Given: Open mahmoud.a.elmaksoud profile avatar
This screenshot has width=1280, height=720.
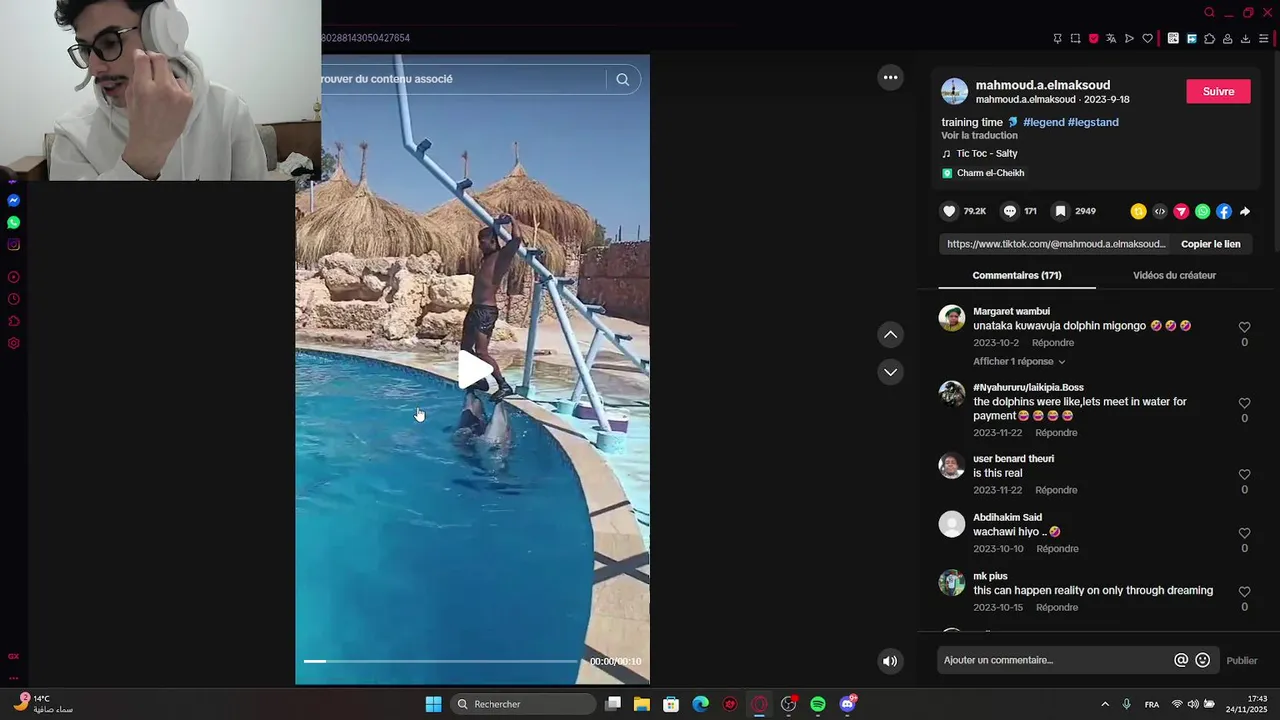Looking at the screenshot, I should [955, 91].
